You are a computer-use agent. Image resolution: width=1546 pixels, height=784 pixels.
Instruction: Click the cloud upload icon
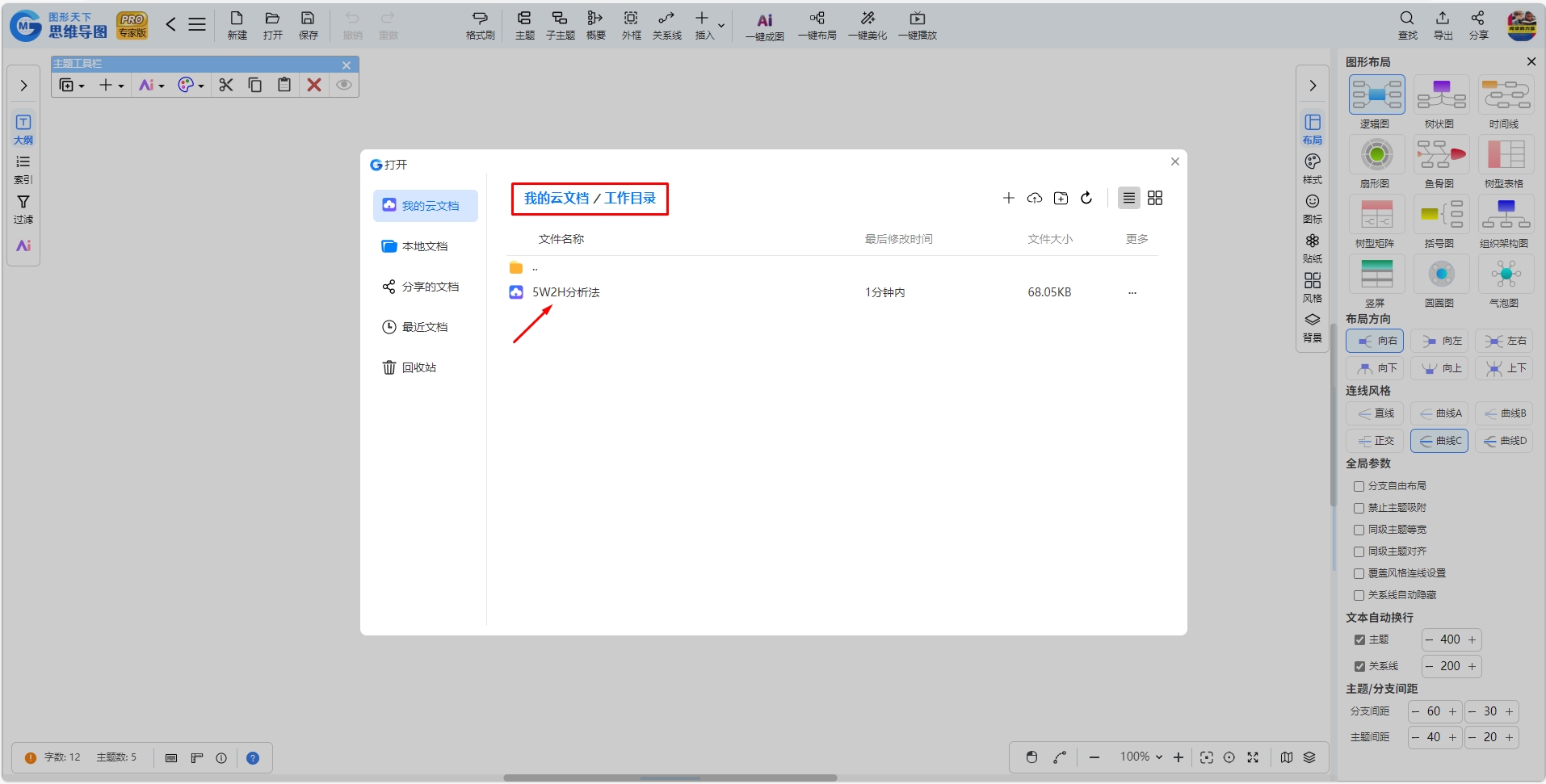[1035, 198]
